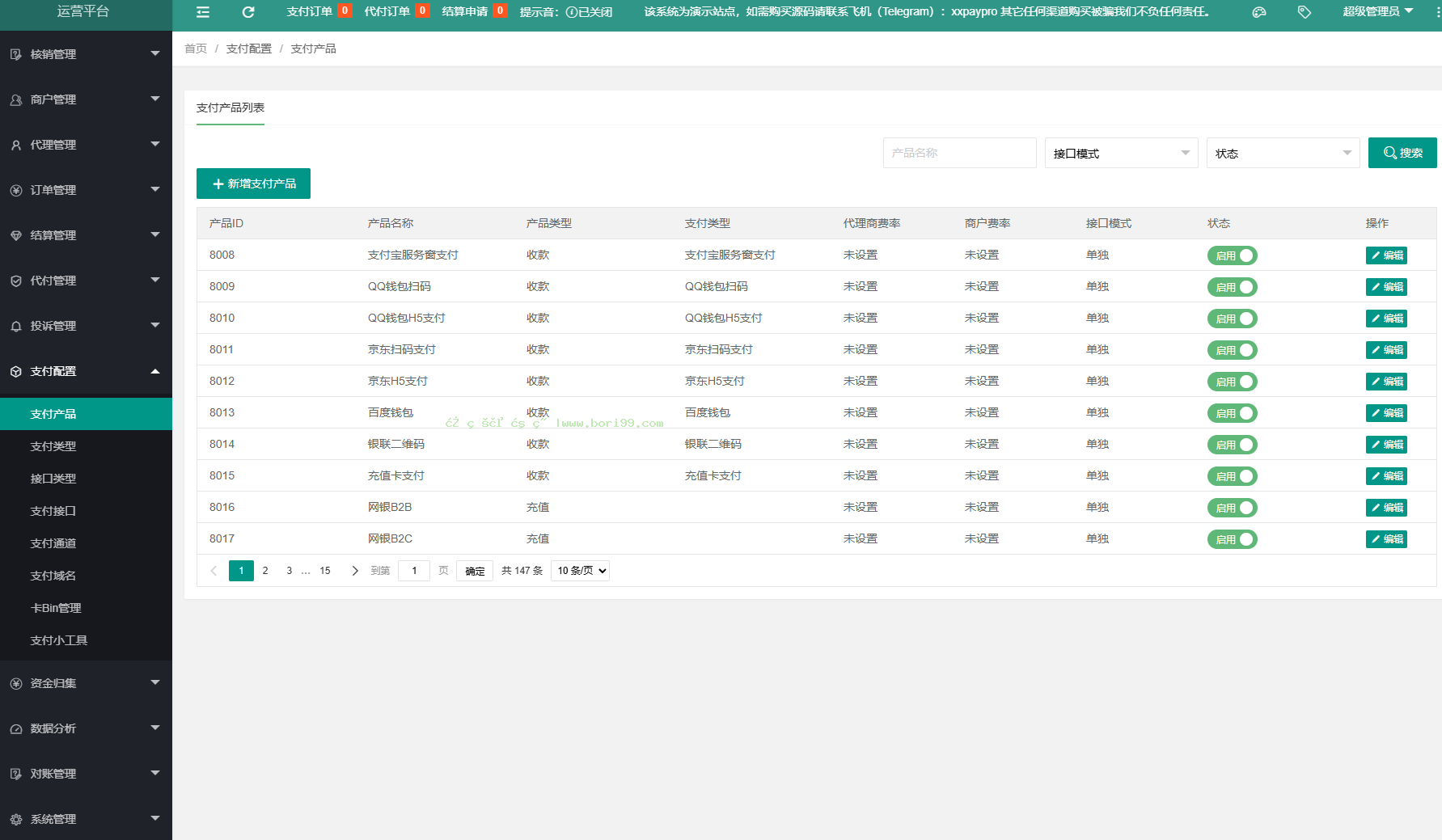Image resolution: width=1442 pixels, height=840 pixels.
Task: Disable 百度钱包 8013 status switch
Action: [x=1232, y=413]
